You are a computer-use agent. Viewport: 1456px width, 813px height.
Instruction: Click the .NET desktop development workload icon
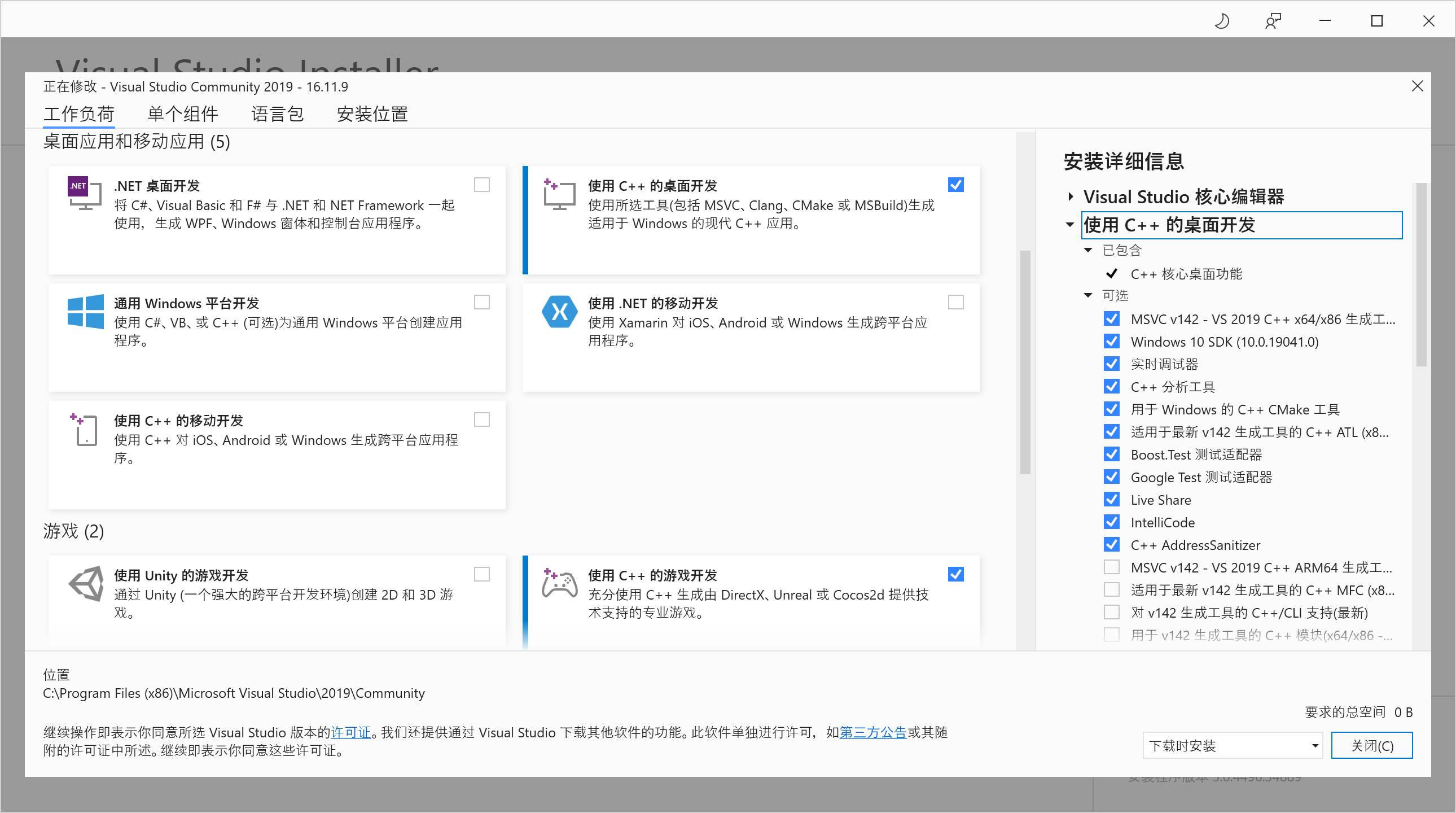(x=85, y=193)
